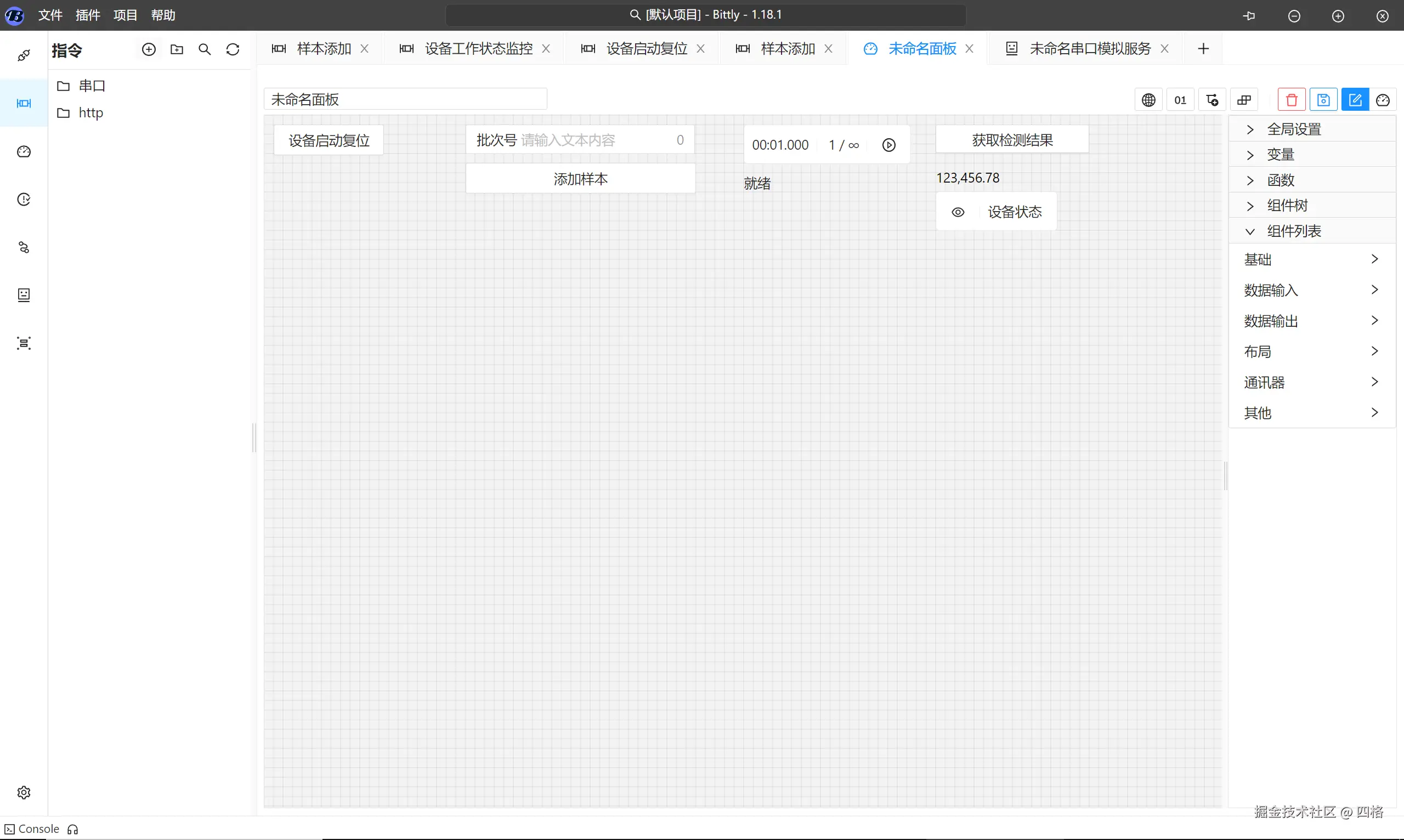
Task: Click the 获取检测结果 button
Action: click(1012, 140)
